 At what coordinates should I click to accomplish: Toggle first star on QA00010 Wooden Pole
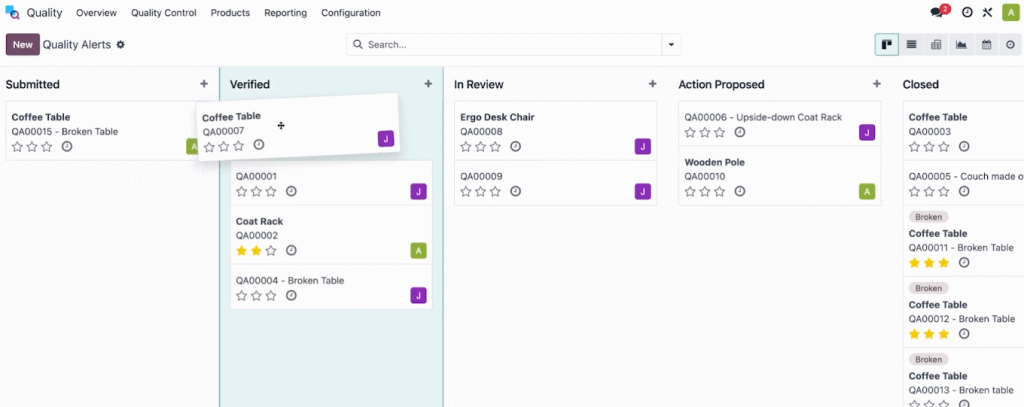click(x=690, y=191)
